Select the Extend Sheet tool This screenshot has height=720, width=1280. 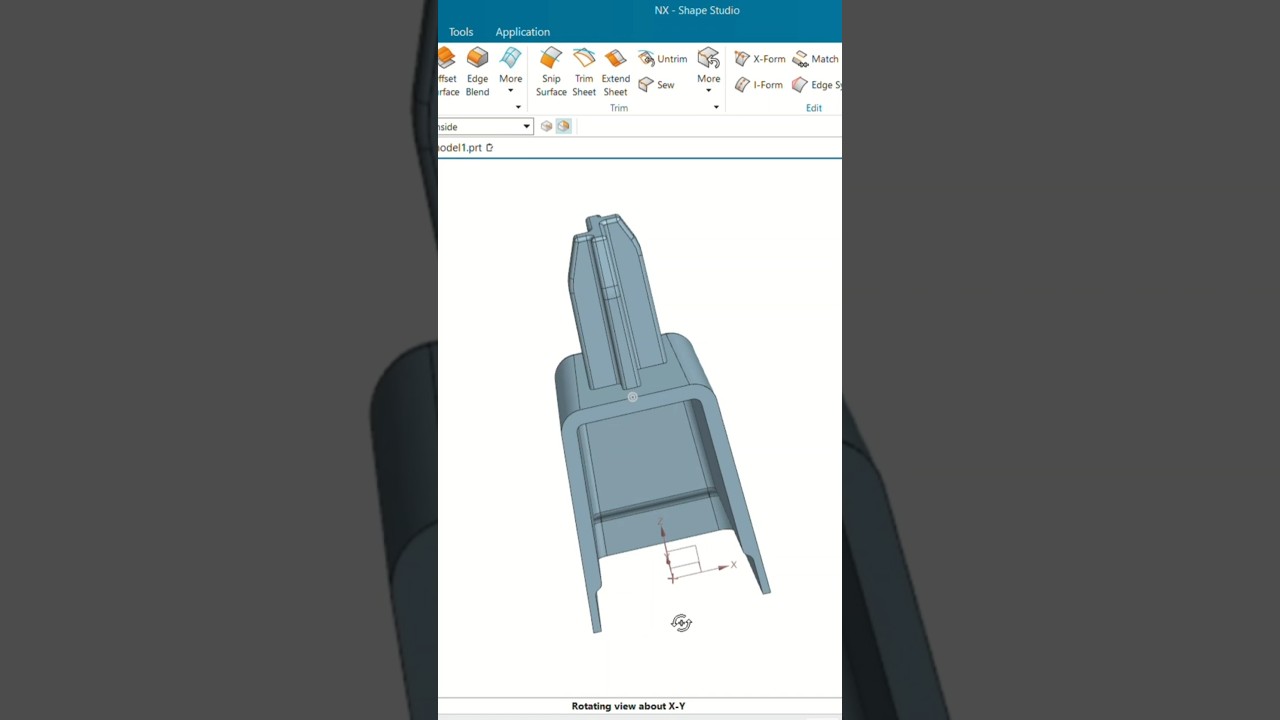click(x=616, y=72)
